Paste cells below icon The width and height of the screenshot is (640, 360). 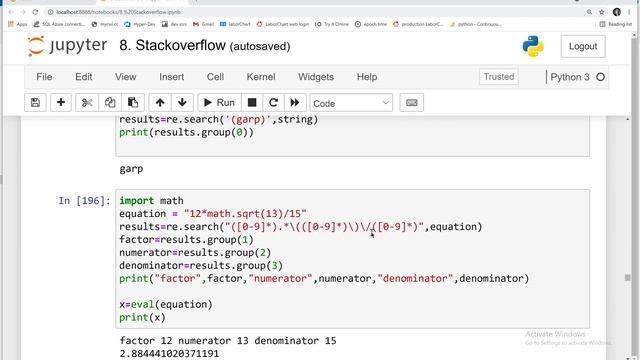coord(133,102)
